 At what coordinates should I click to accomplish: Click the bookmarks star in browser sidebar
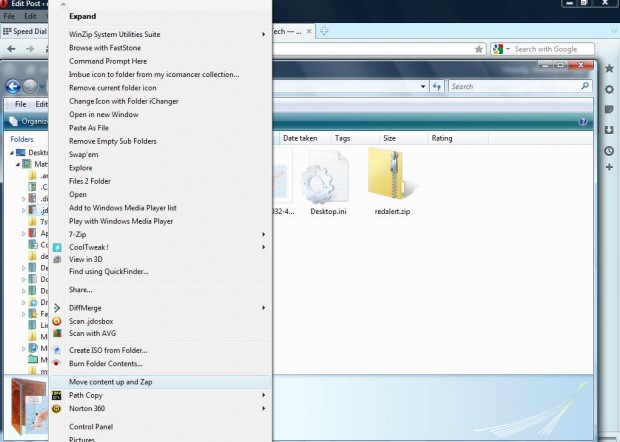coord(609,68)
